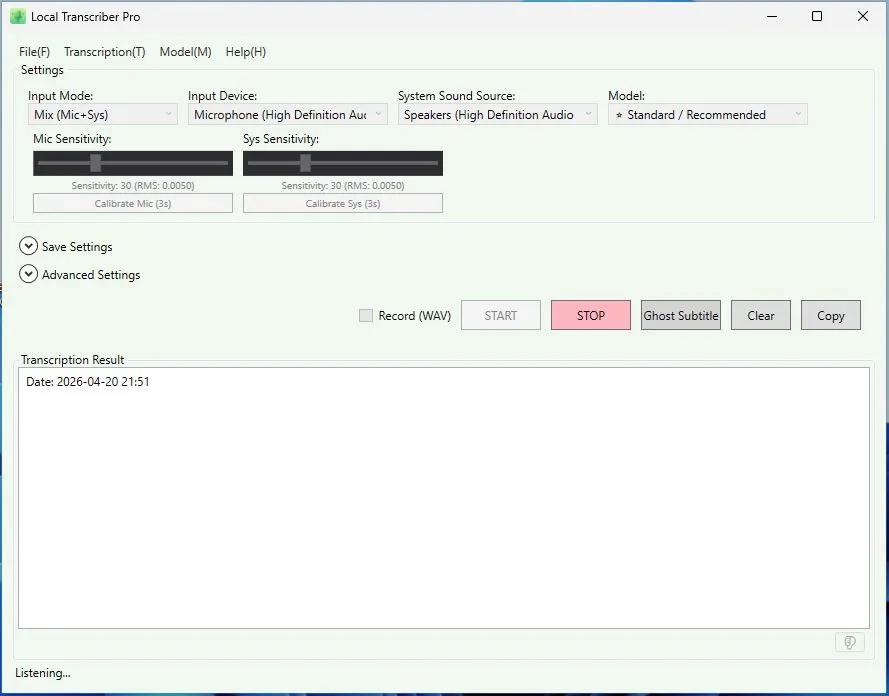Click inside the Transcription Result text area
889x696 pixels.
click(443, 500)
